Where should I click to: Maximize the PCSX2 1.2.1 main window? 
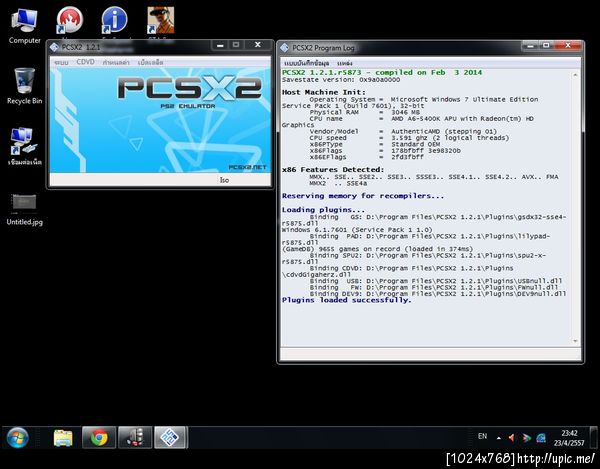(x=236, y=45)
